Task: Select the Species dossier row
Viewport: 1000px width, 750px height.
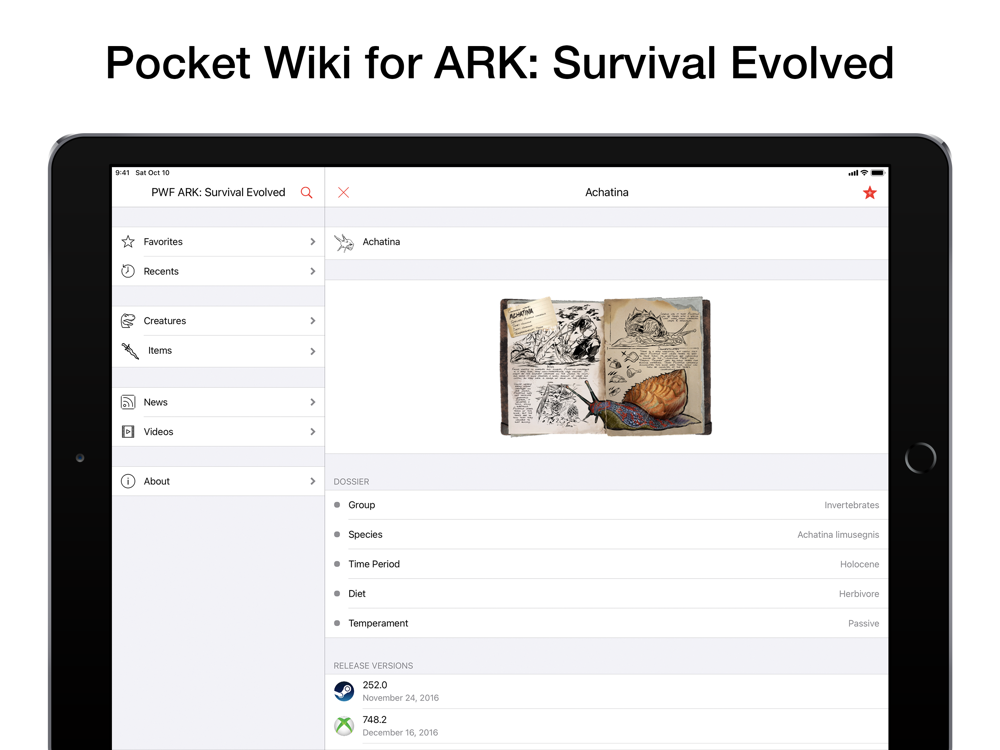Action: tap(607, 534)
